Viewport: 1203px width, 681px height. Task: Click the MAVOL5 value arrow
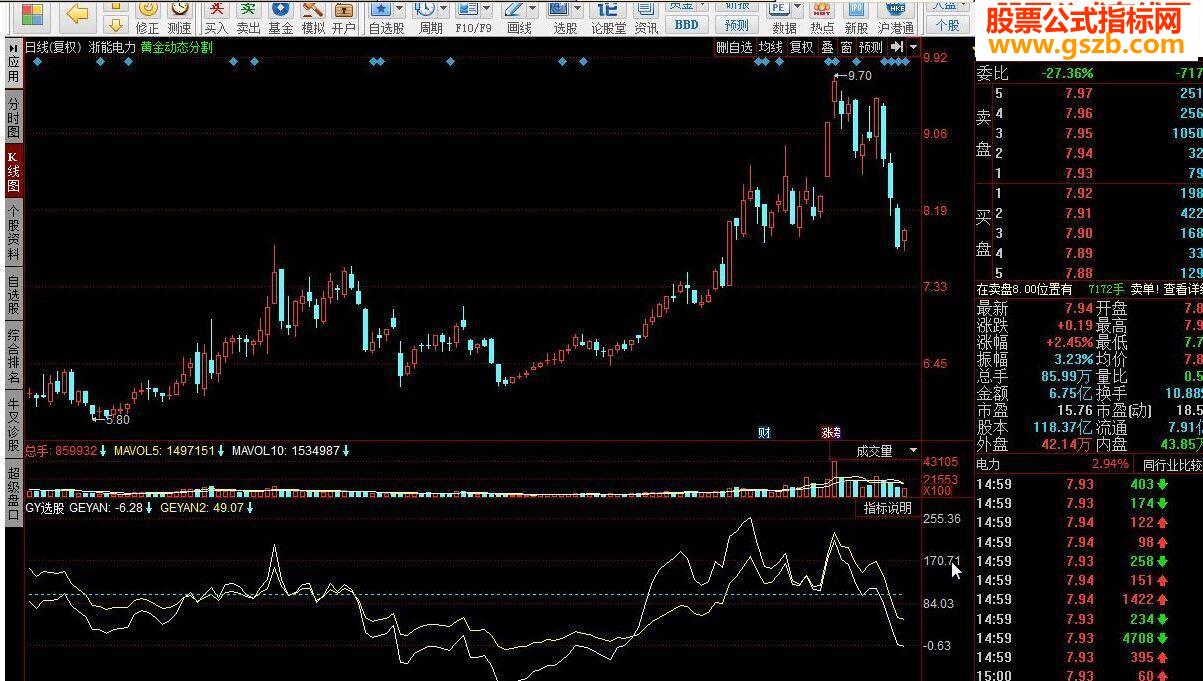pos(221,451)
